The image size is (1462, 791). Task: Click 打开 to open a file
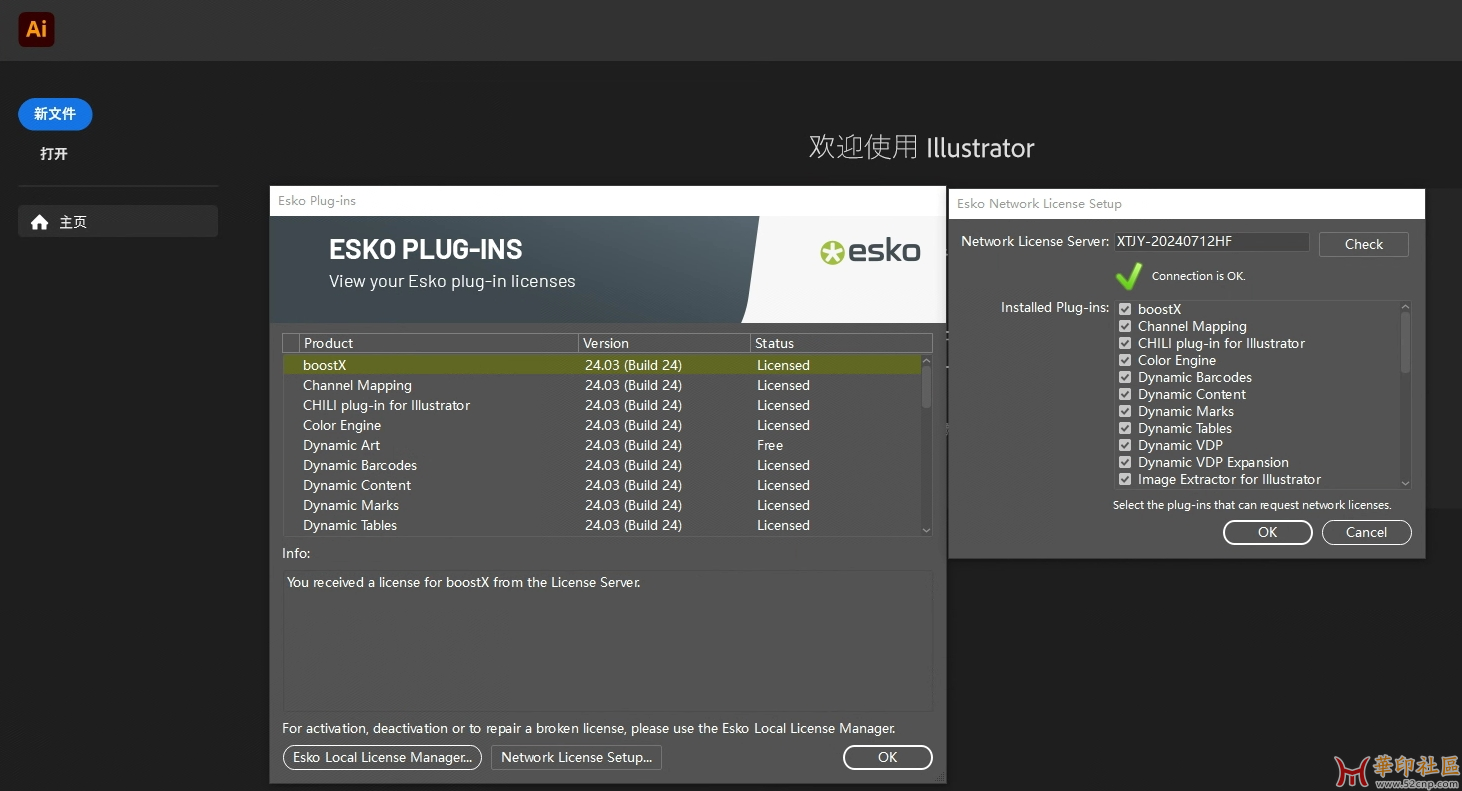click(54, 154)
